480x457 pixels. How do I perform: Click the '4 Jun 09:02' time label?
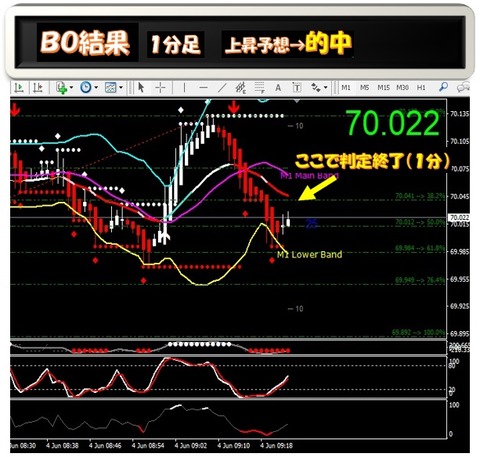coord(191,445)
